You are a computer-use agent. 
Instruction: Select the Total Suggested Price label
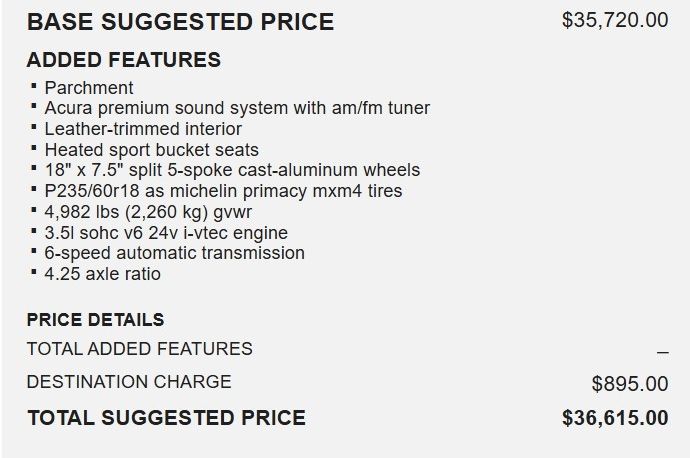click(x=166, y=418)
